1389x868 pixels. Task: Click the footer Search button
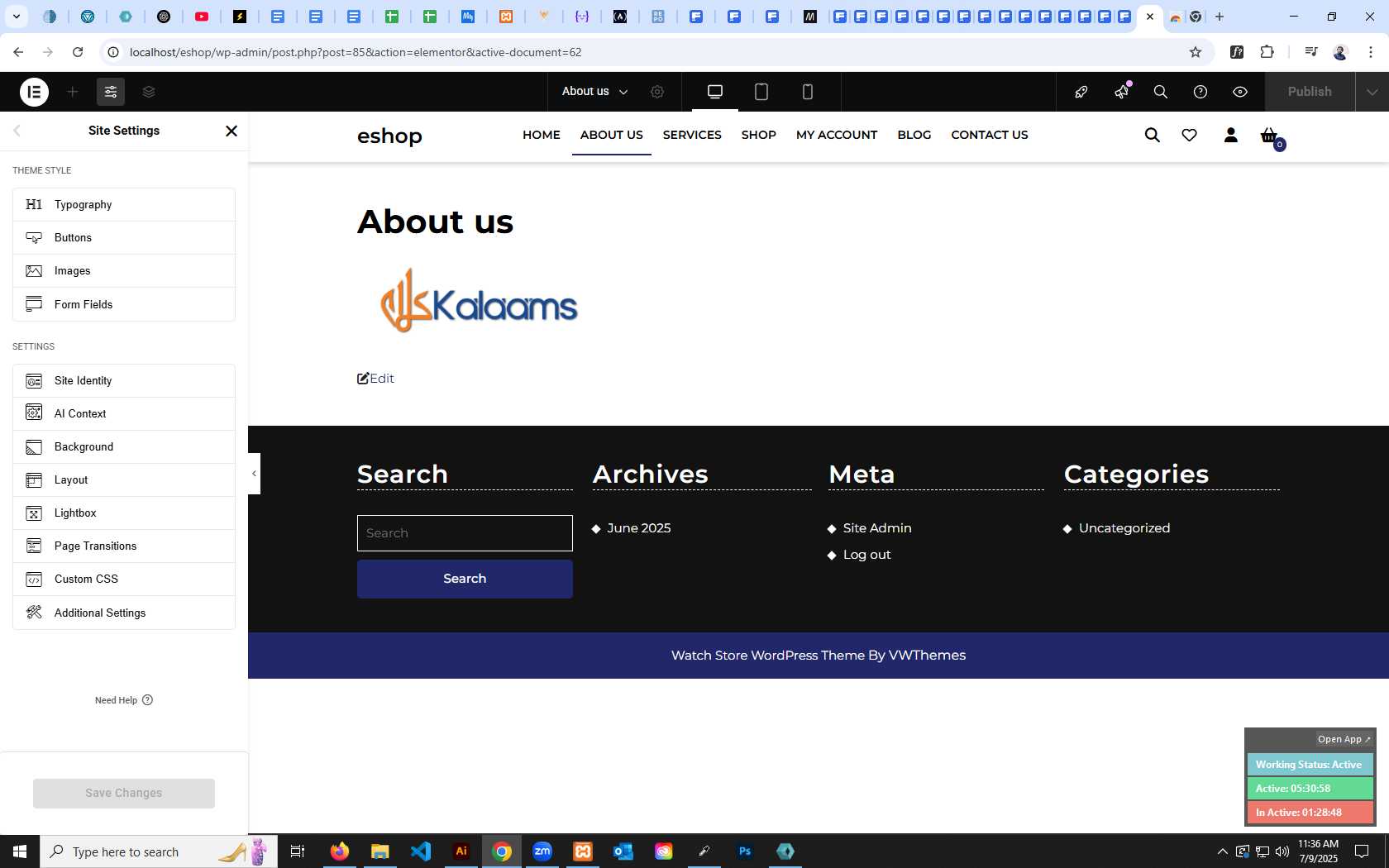(x=465, y=579)
